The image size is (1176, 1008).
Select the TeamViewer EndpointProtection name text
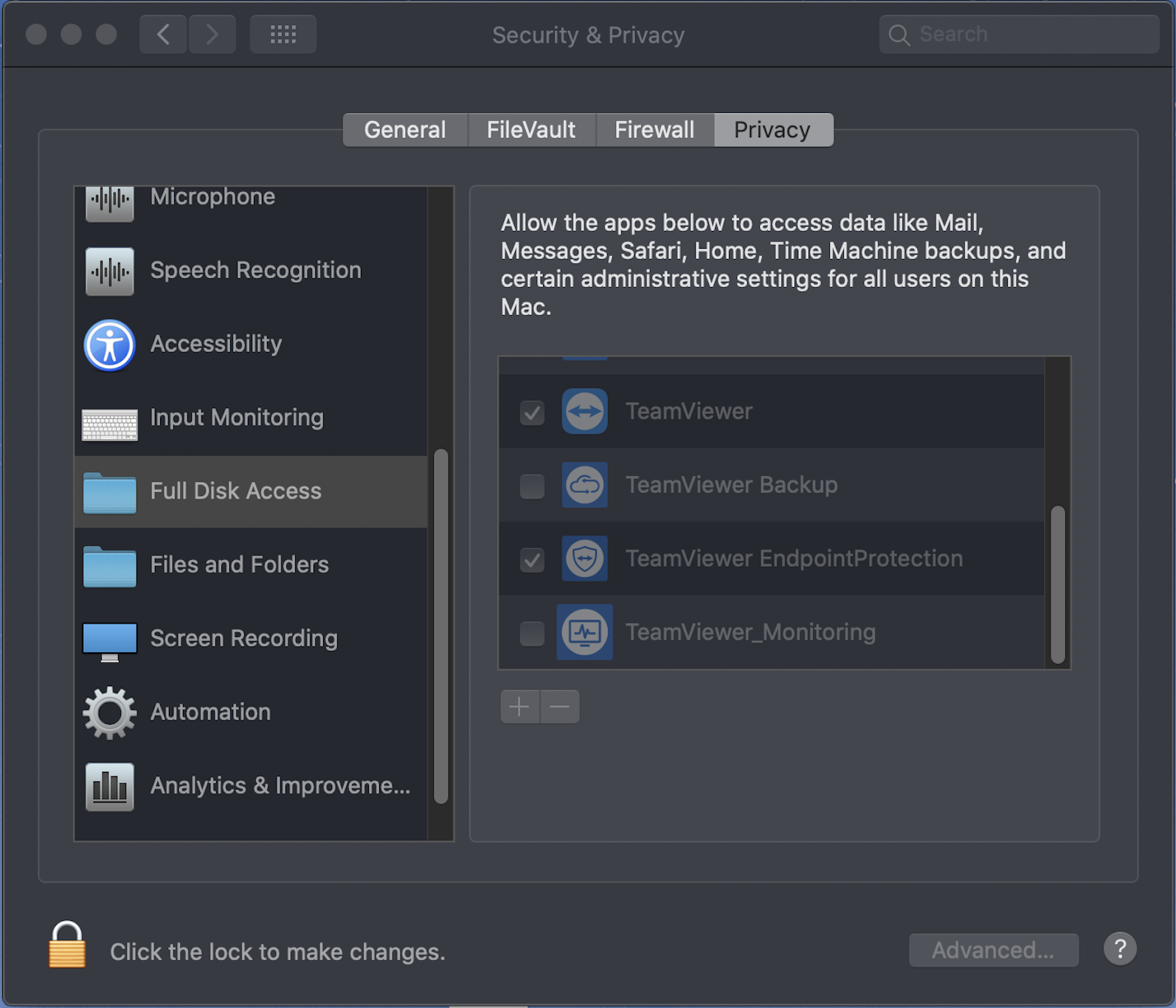[x=795, y=559]
